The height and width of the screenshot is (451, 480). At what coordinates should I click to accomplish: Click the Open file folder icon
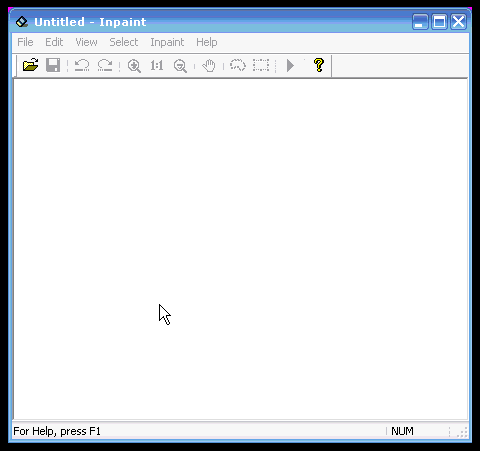point(30,65)
